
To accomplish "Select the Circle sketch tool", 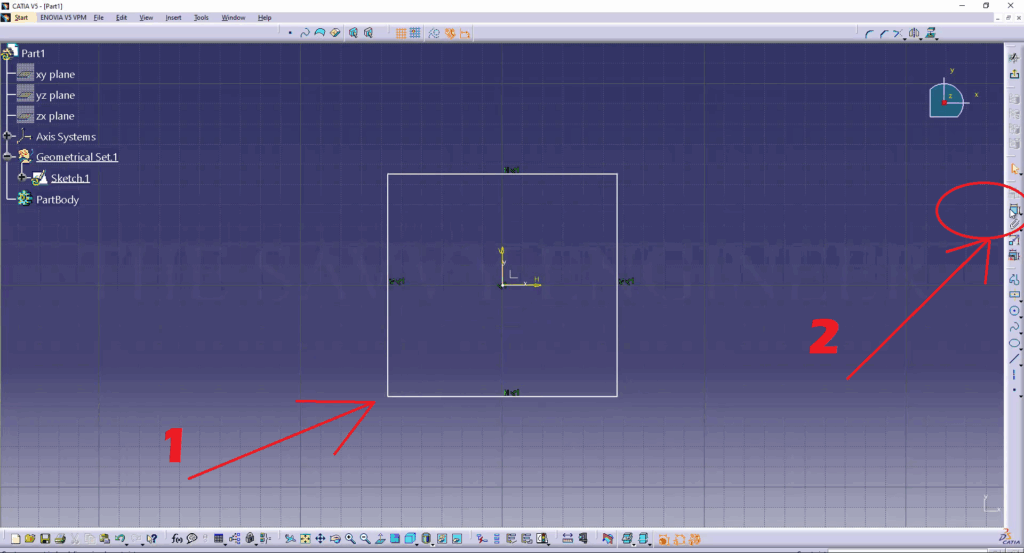I will click(x=1014, y=311).
